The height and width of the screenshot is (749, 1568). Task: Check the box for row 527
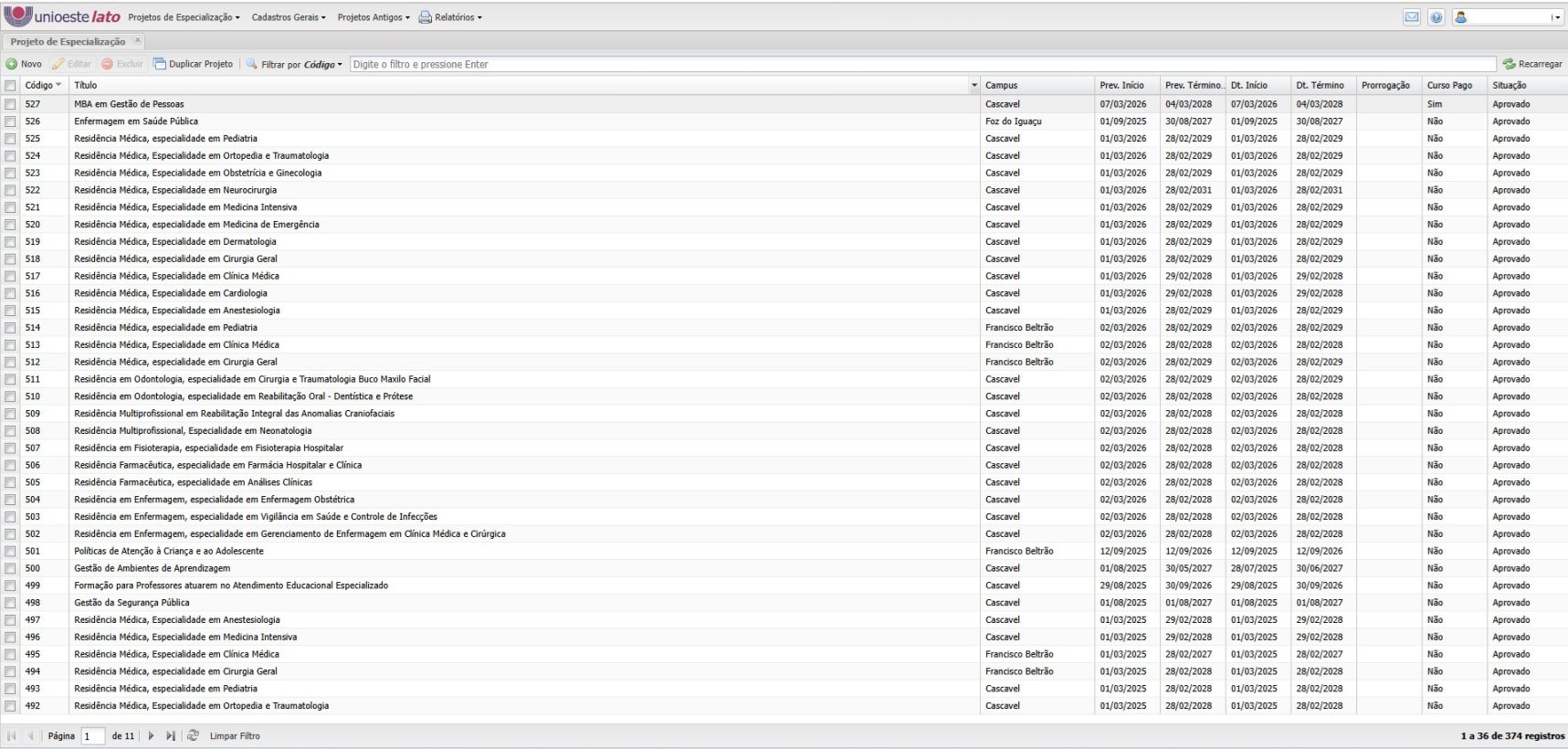10,104
